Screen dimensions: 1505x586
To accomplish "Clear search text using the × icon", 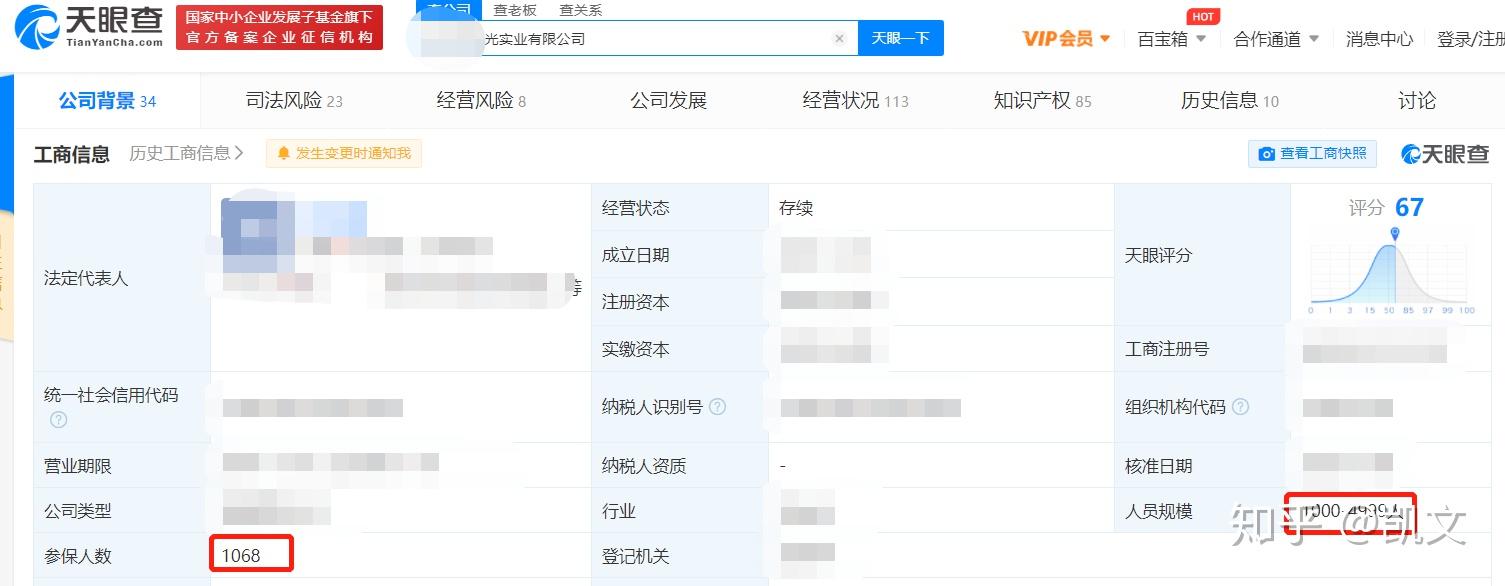I will point(840,38).
